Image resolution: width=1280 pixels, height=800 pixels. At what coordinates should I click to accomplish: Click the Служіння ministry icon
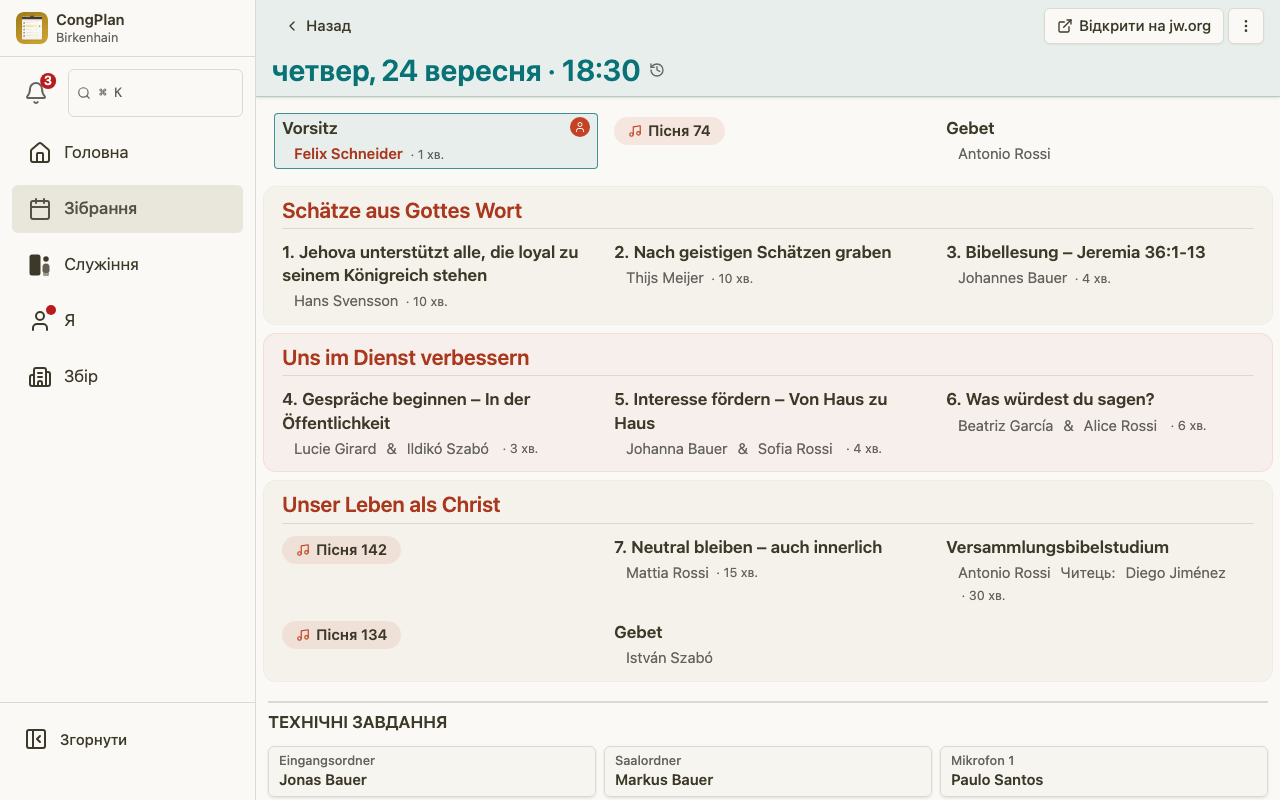(40, 265)
